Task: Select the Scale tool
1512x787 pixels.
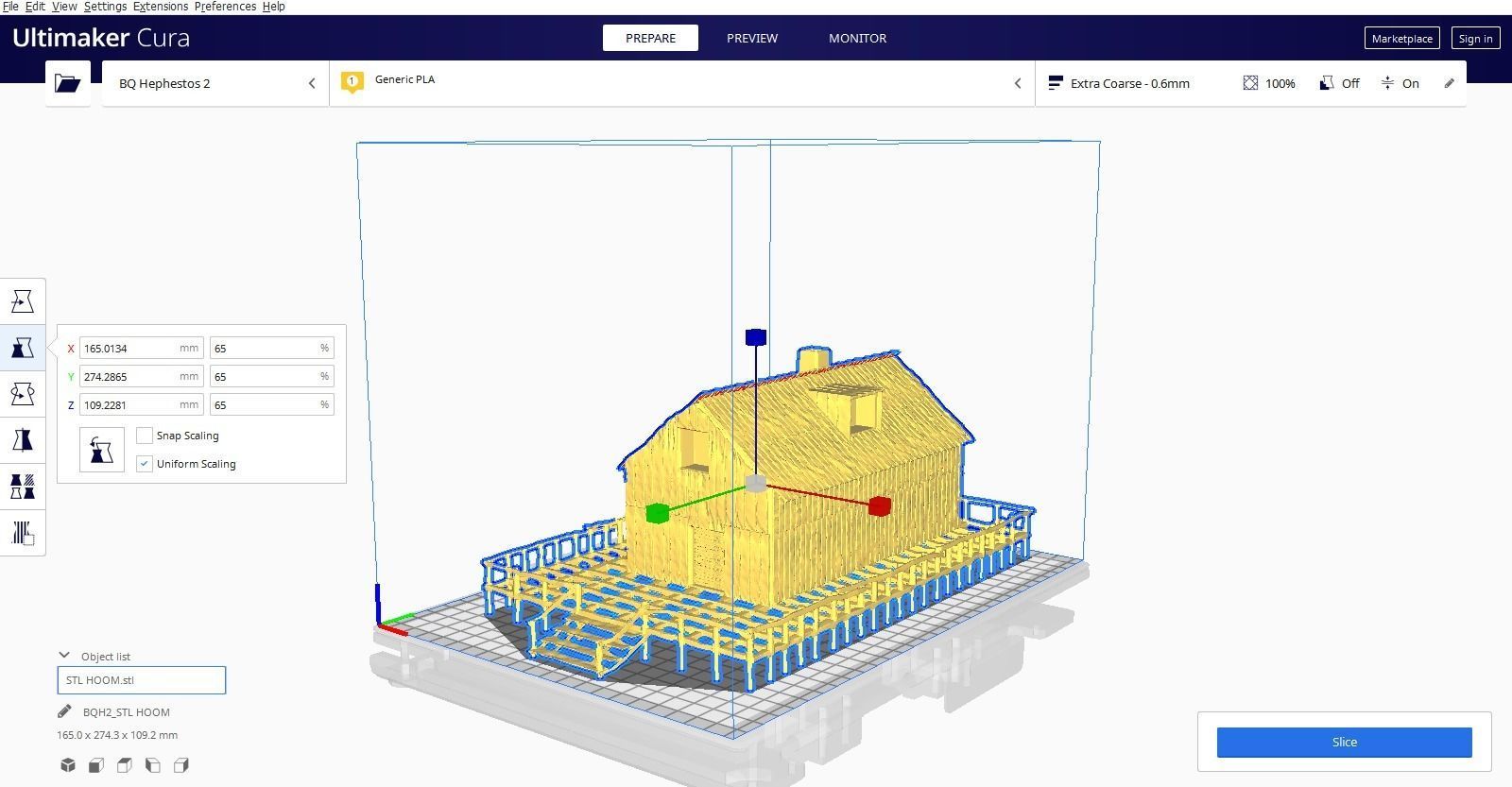Action: point(23,348)
